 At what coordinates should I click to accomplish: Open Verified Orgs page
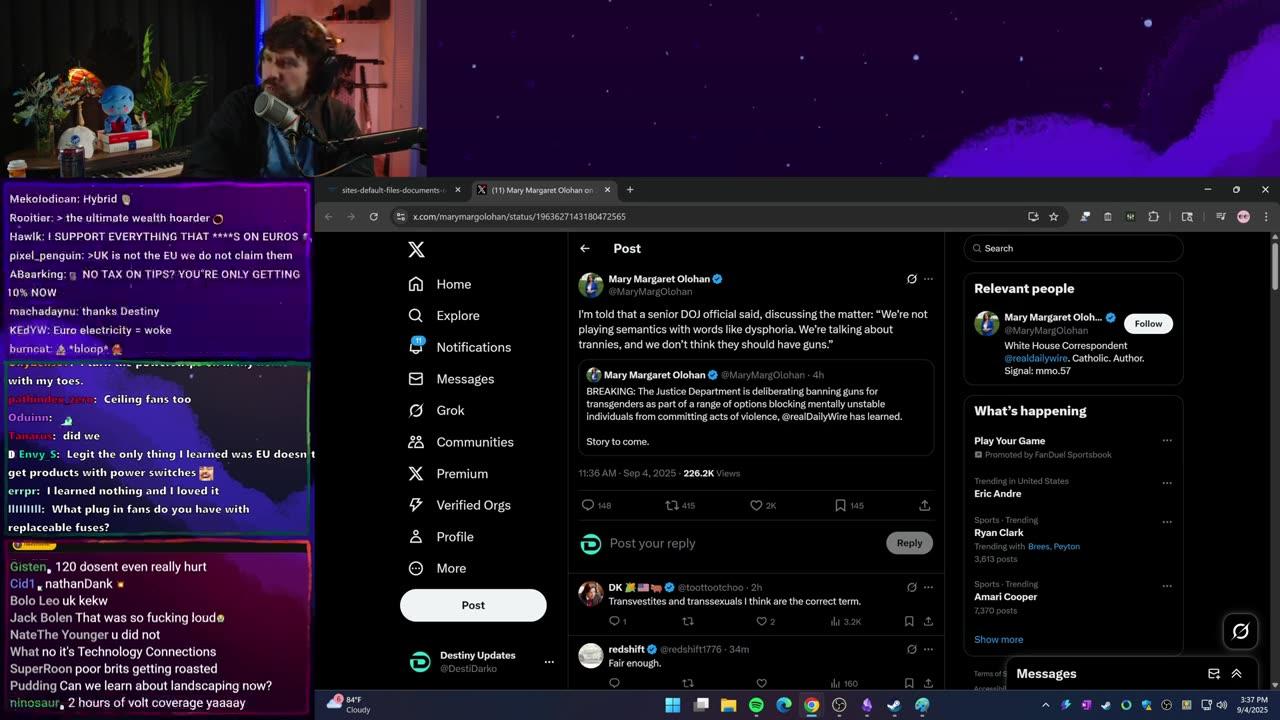461,505
